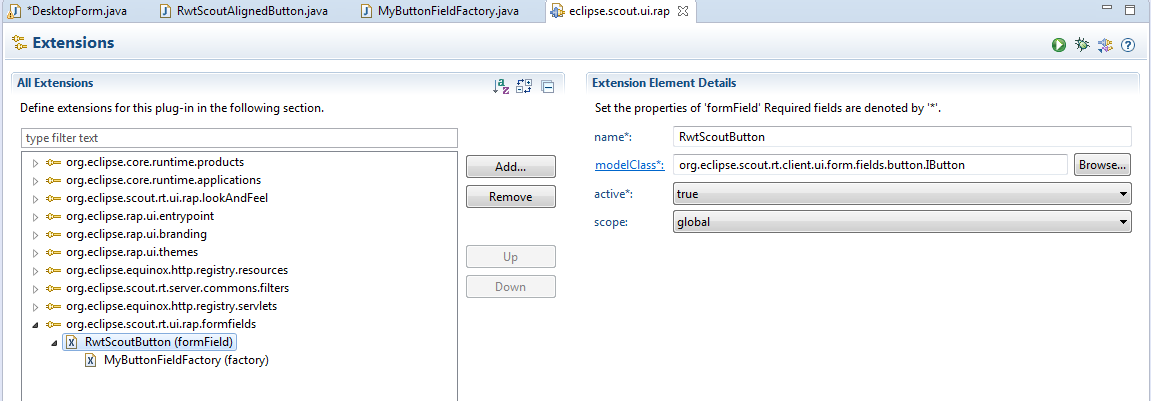Sort extensions alphabetically icon
This screenshot has width=1151, height=401.
(x=501, y=86)
